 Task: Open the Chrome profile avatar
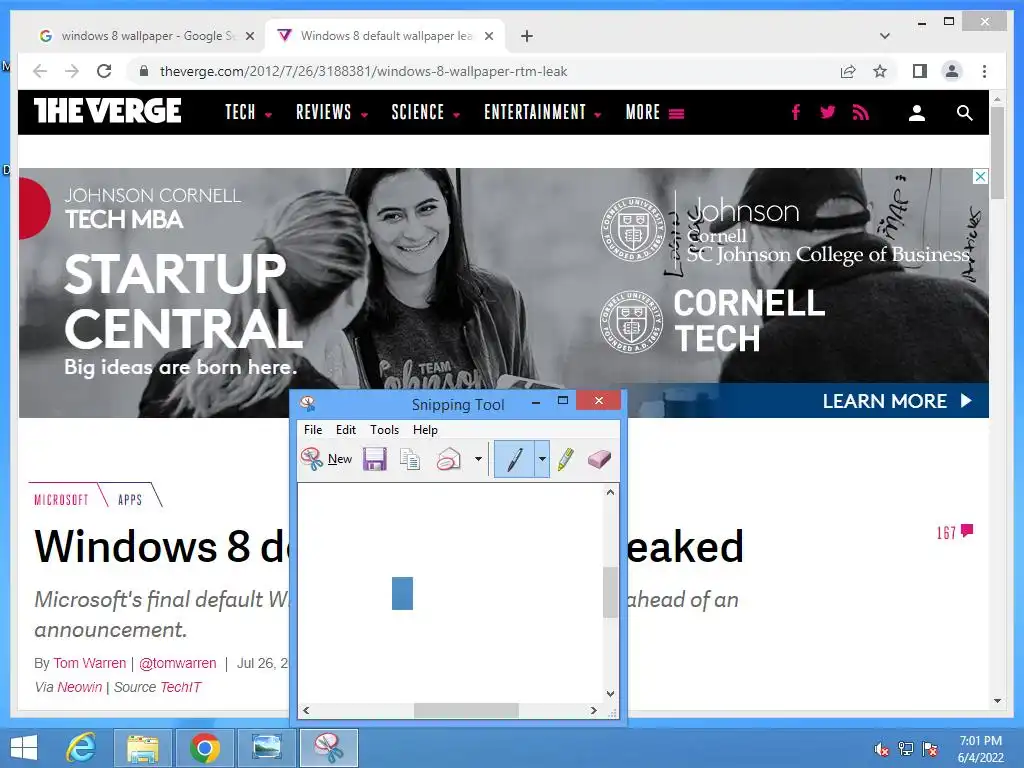point(952,71)
